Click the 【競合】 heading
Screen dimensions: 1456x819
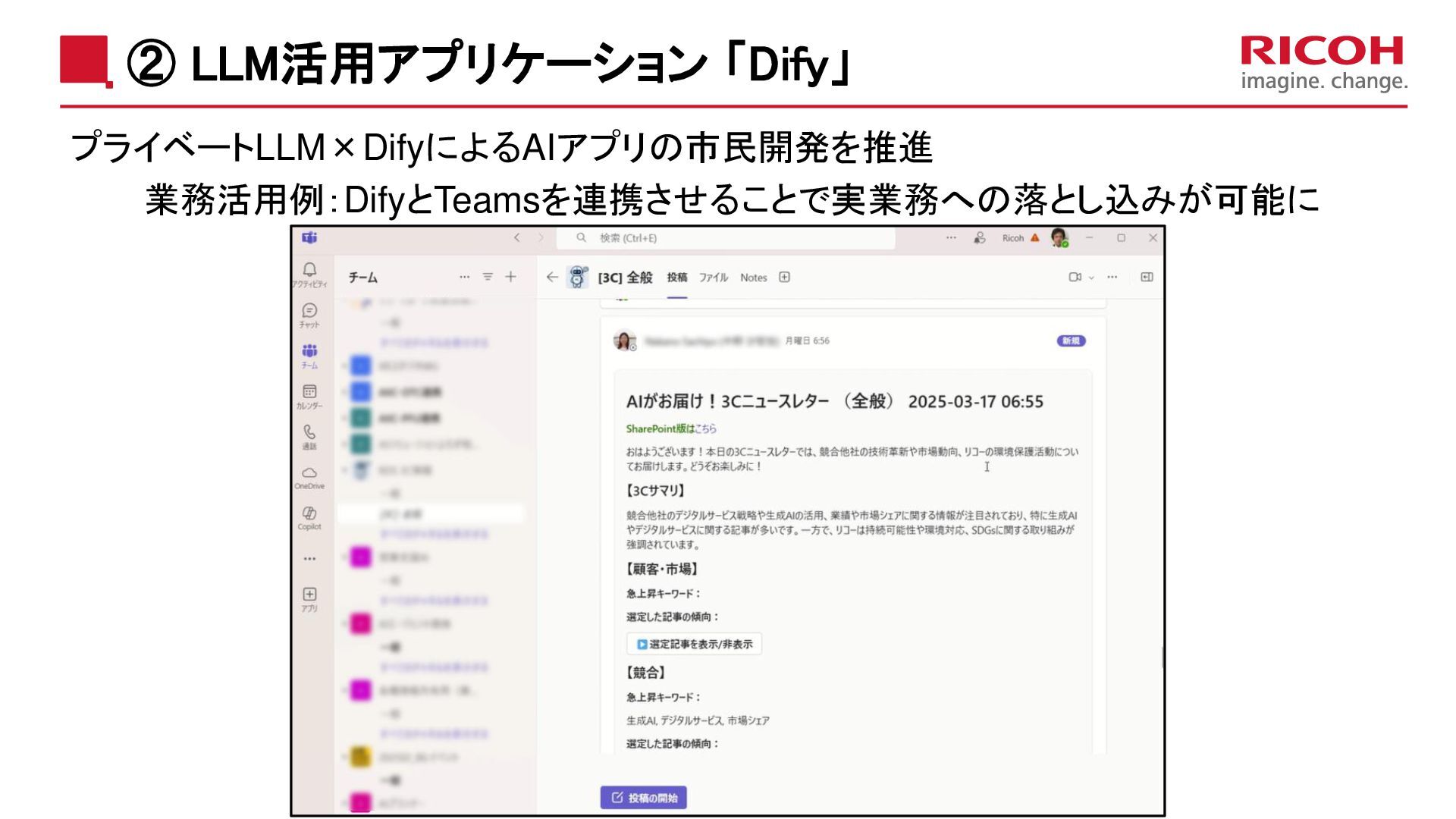click(647, 673)
